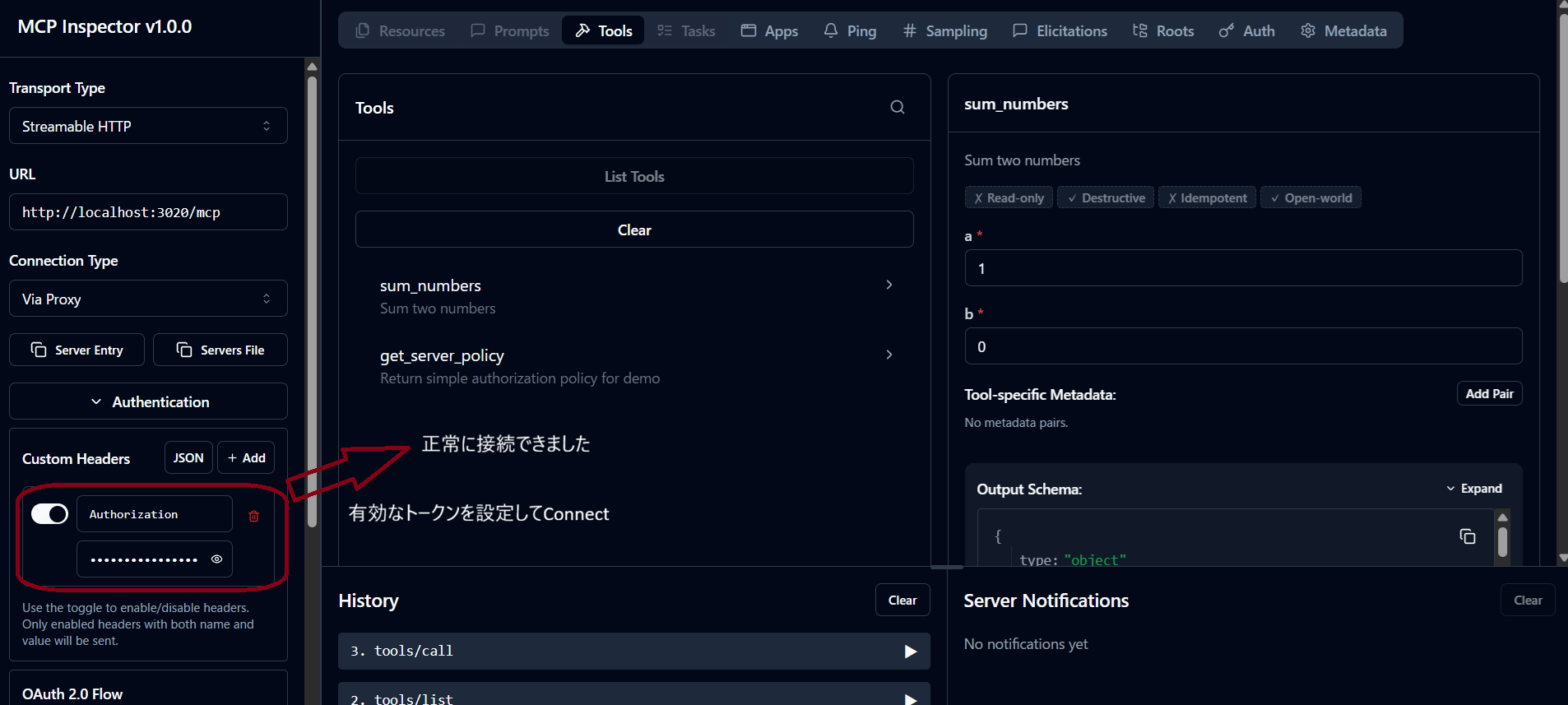Copy the Servers File
This screenshot has height=705, width=1568.
tap(220, 350)
